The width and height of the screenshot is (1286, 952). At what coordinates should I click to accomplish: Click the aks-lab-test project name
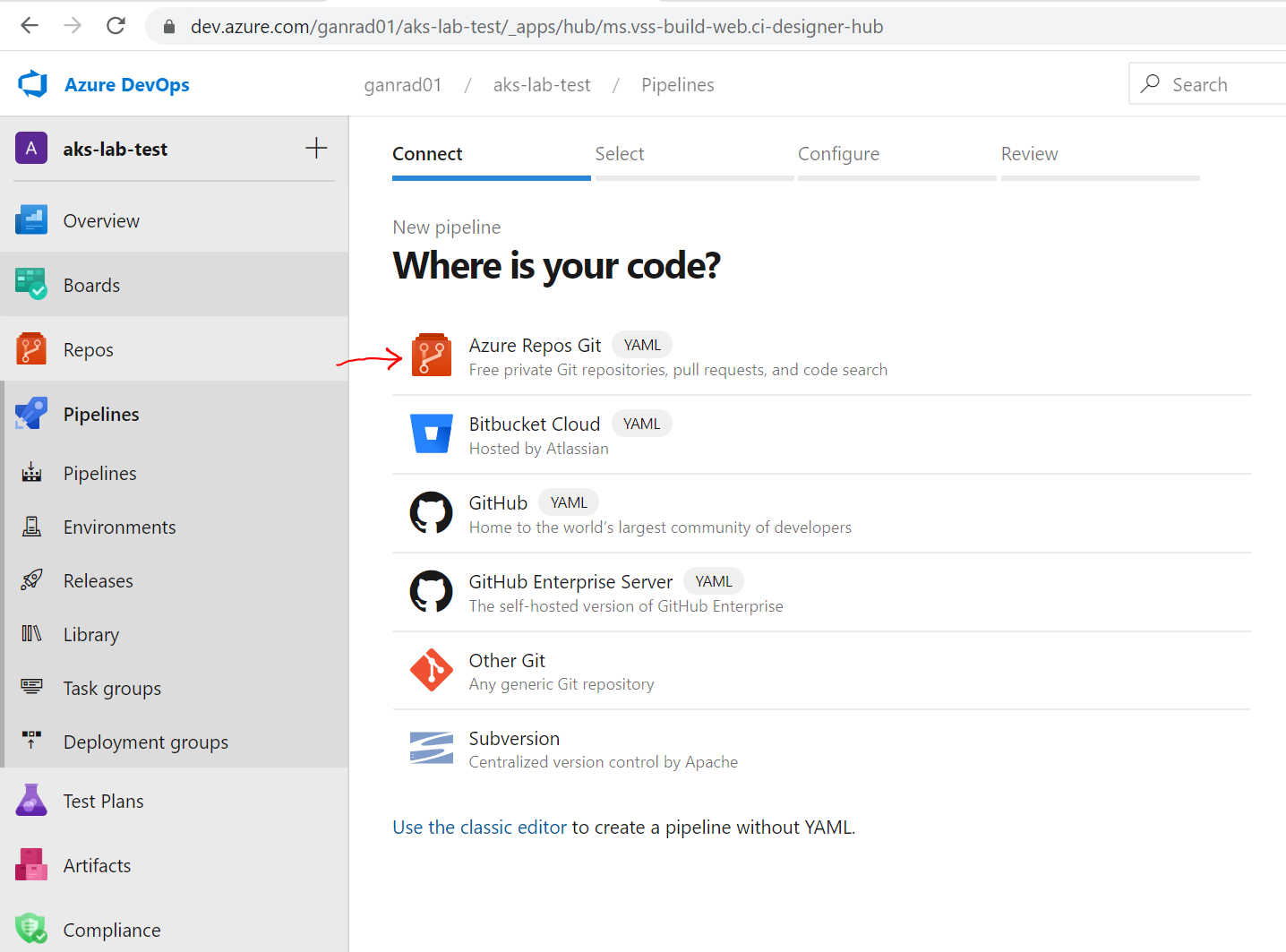(116, 149)
